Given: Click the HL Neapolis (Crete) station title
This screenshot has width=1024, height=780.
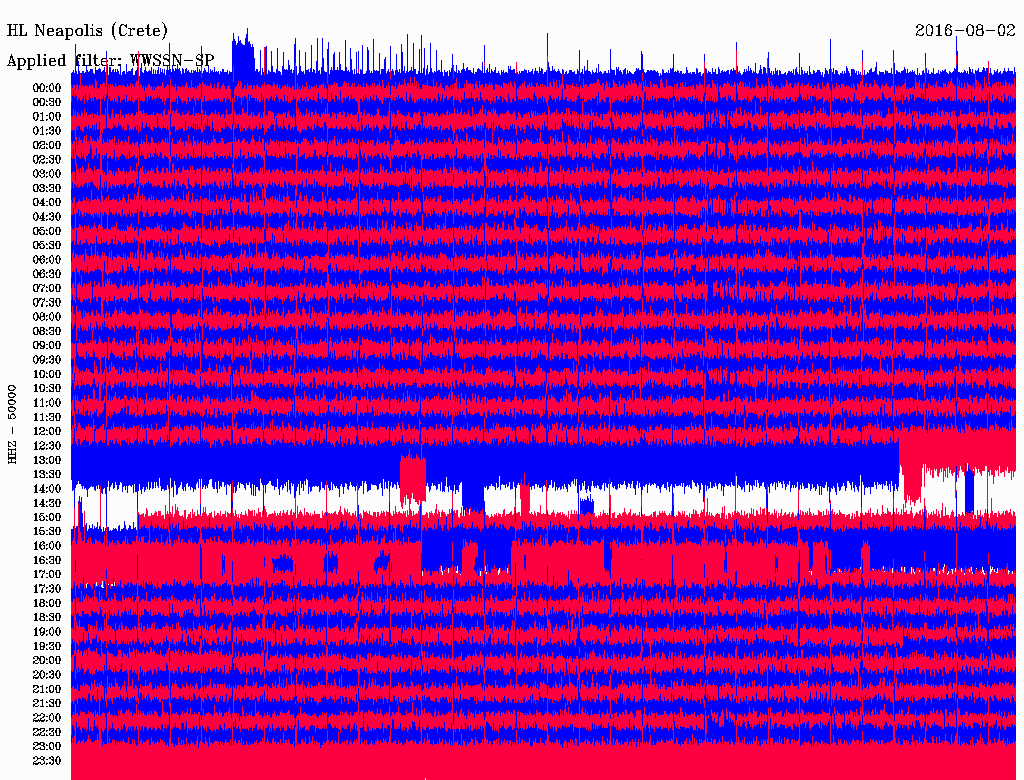Looking at the screenshot, I should (87, 30).
